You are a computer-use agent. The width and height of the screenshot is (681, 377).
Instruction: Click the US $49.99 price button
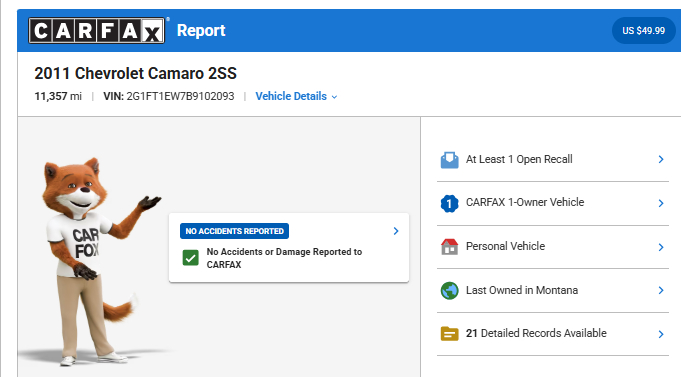pos(643,31)
